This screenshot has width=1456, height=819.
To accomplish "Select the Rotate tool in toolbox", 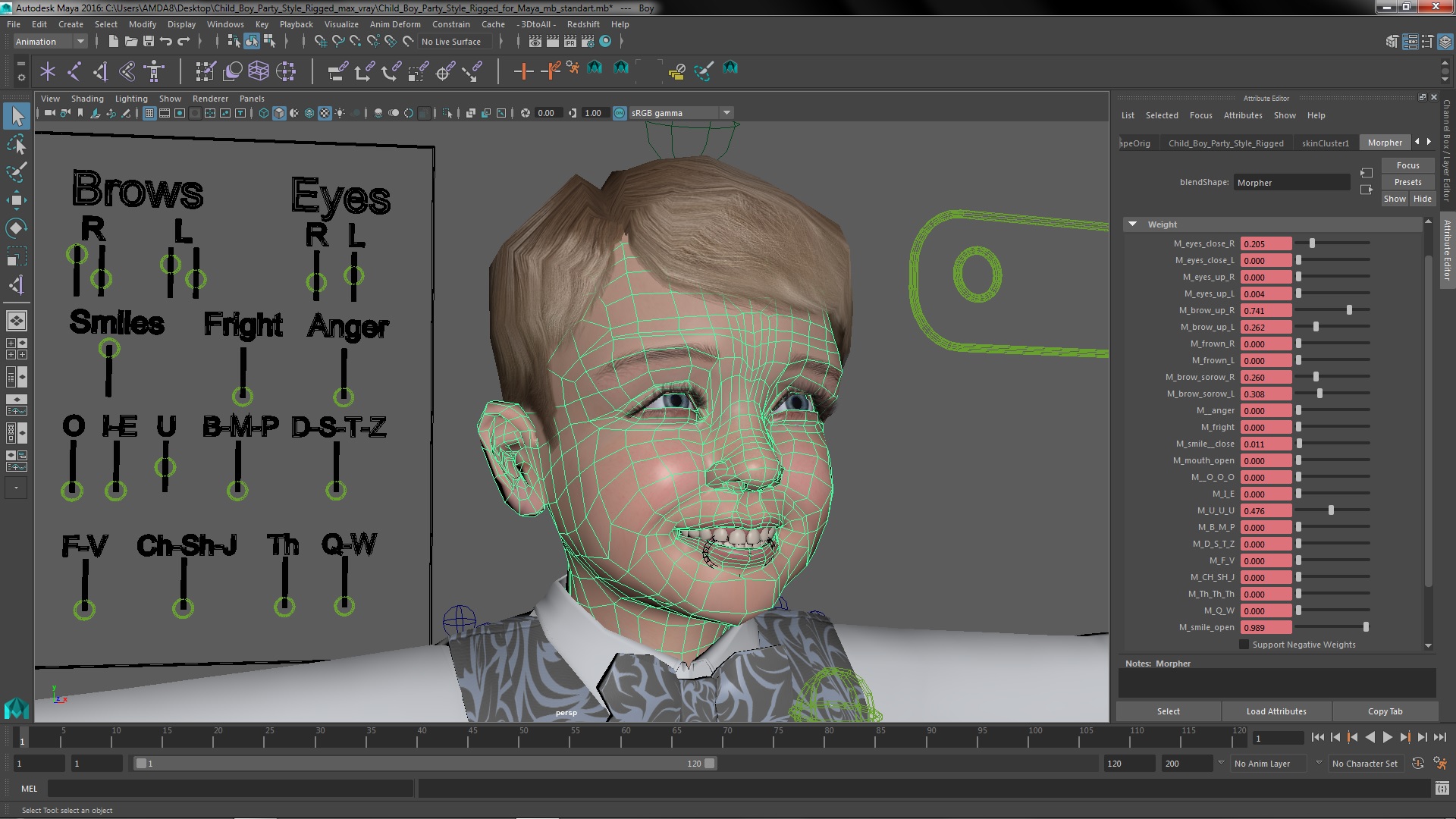I will [x=16, y=228].
